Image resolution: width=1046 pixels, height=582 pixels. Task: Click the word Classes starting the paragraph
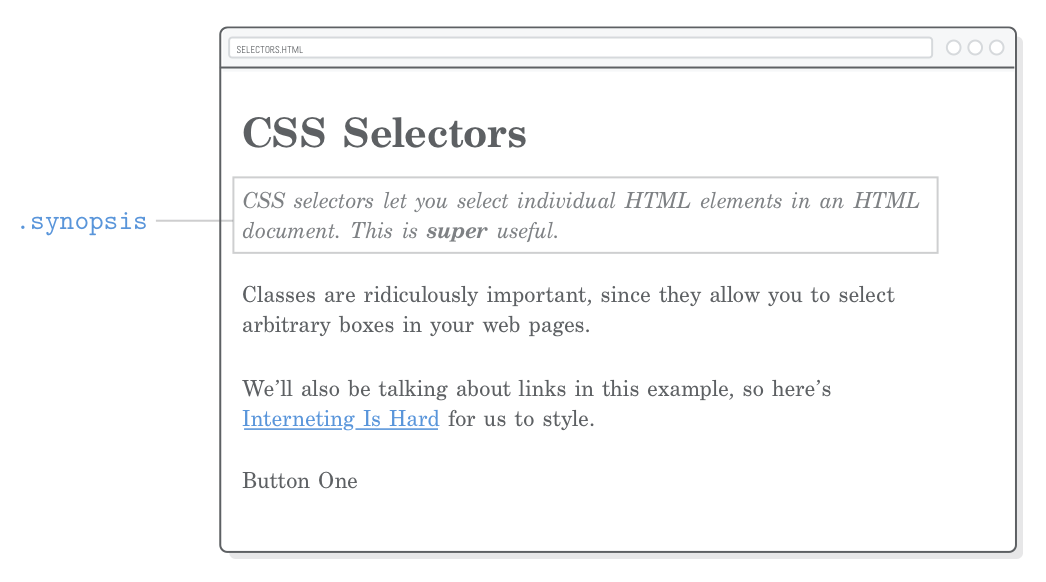(278, 296)
